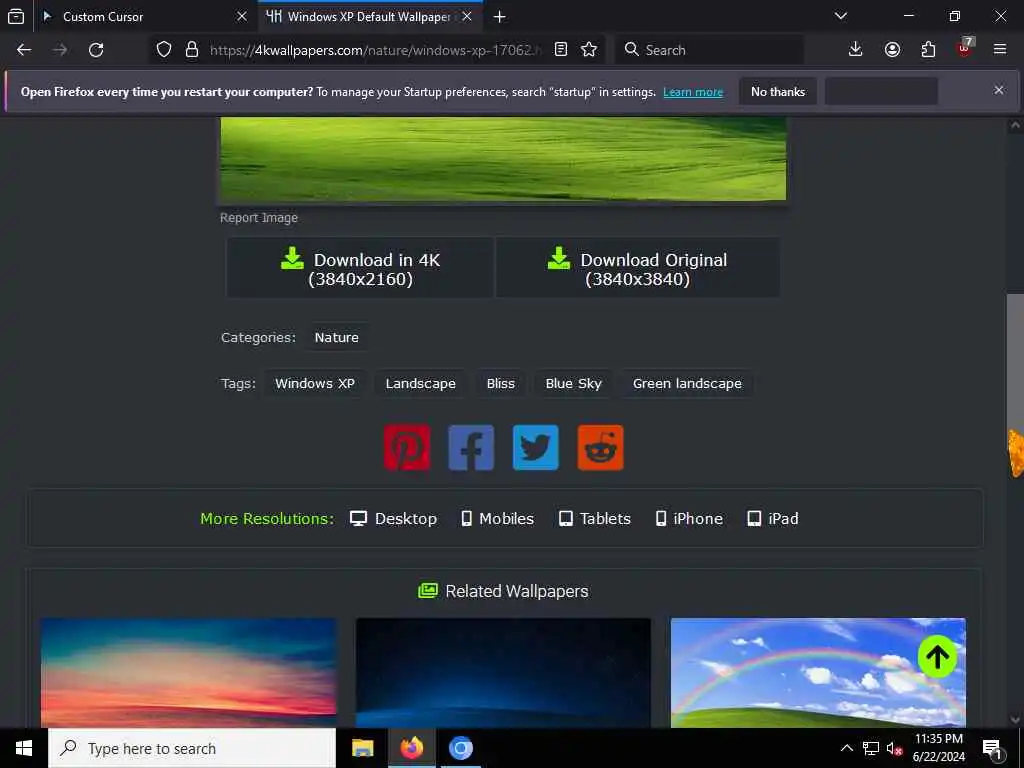The height and width of the screenshot is (768, 1024).
Task: Download in 4K (3840x2160)
Action: tap(360, 268)
